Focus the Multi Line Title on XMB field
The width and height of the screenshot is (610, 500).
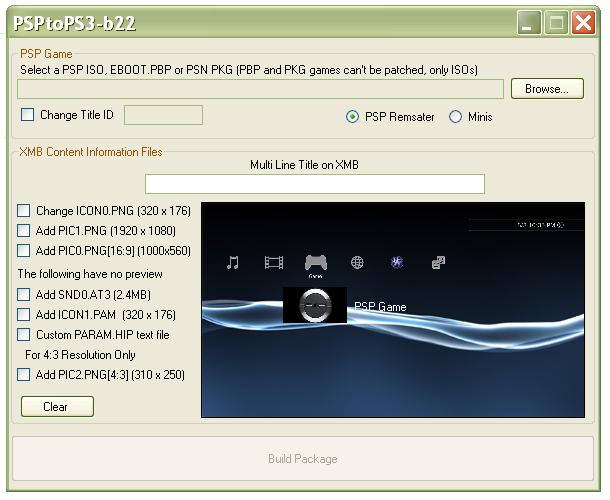coord(314,184)
